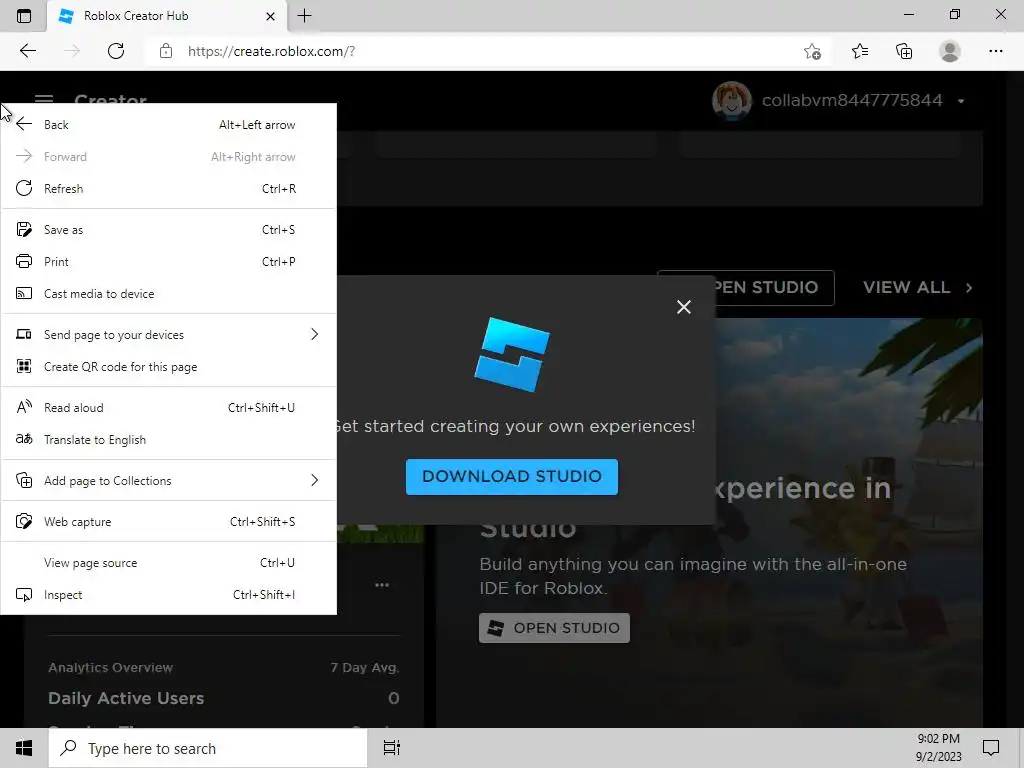This screenshot has width=1024, height=768.
Task: Open the Favorites list icon
Action: click(860, 51)
